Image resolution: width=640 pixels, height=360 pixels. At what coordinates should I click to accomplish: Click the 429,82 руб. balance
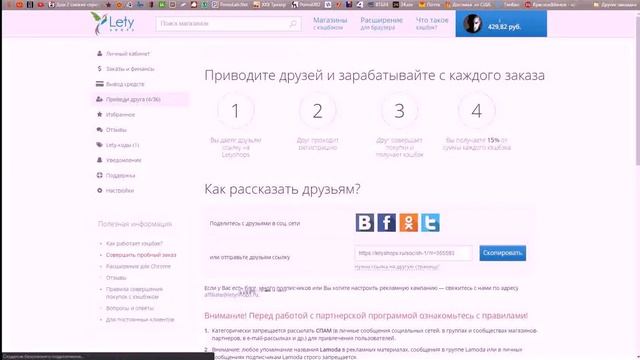coord(504,27)
